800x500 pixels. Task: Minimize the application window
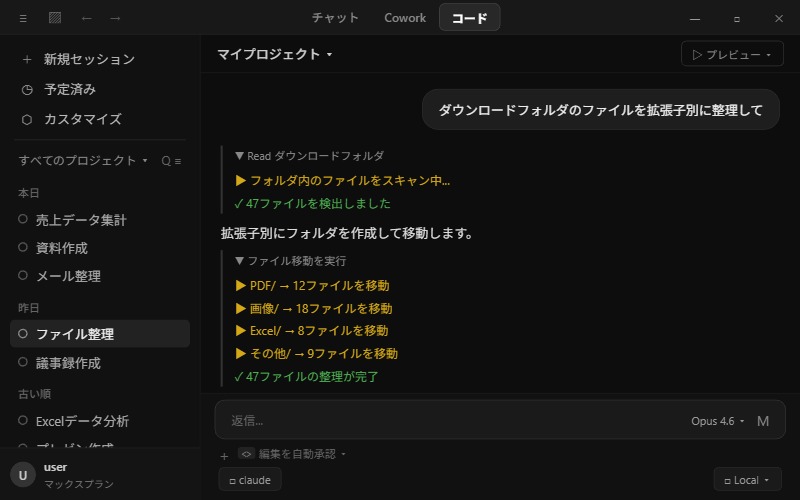(694, 19)
